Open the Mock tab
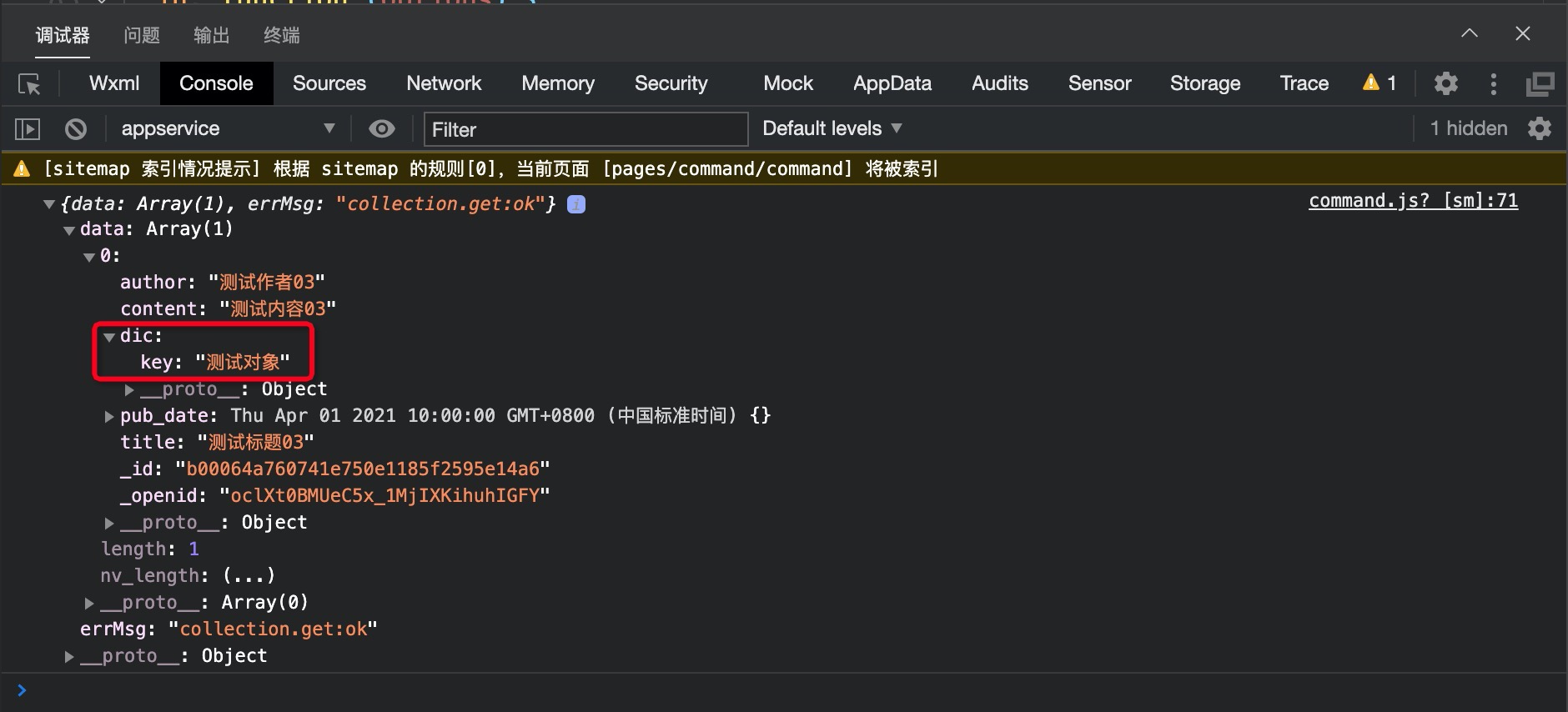This screenshot has width=1568, height=712. coord(788,83)
